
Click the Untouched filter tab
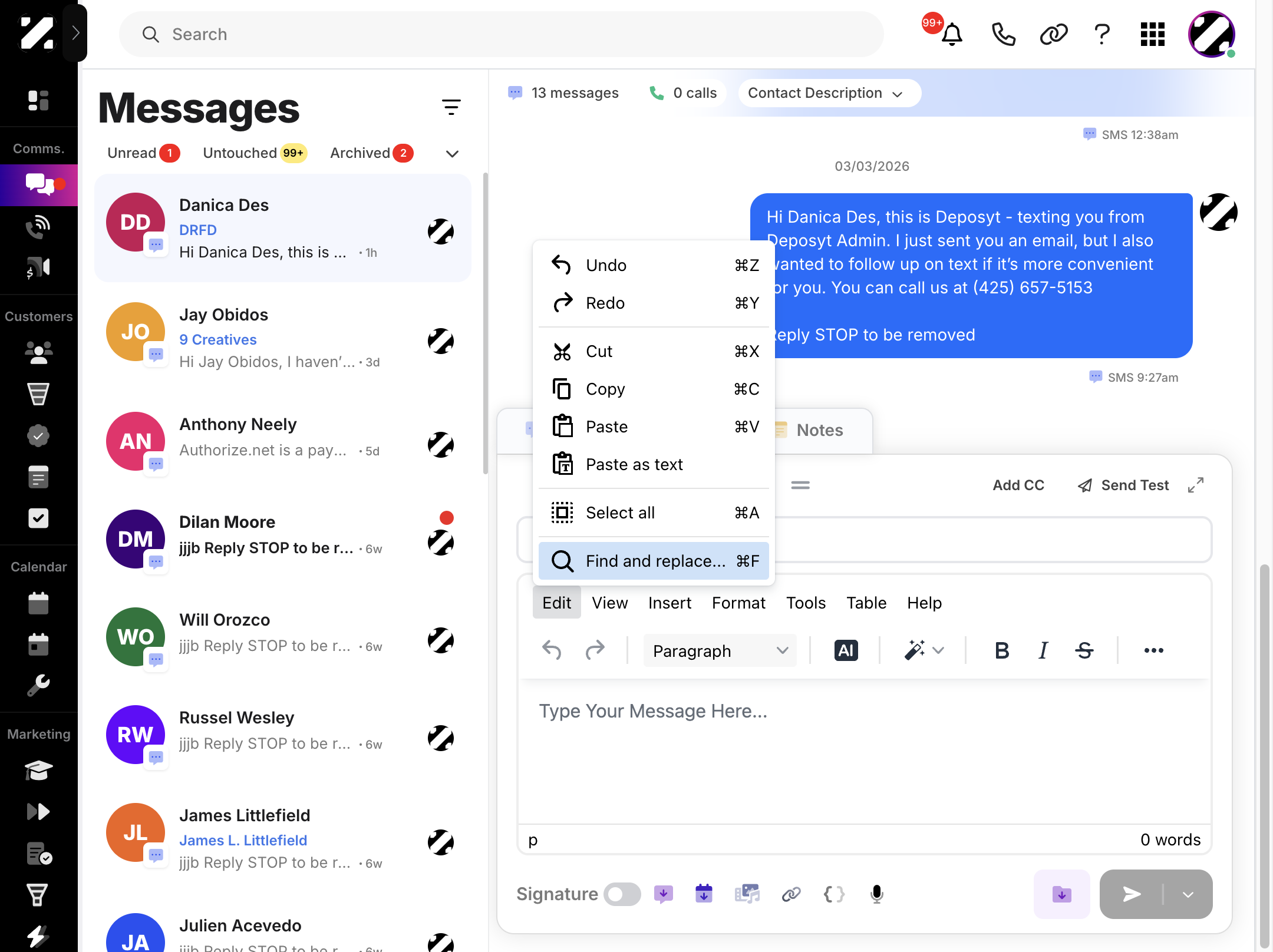coord(254,153)
